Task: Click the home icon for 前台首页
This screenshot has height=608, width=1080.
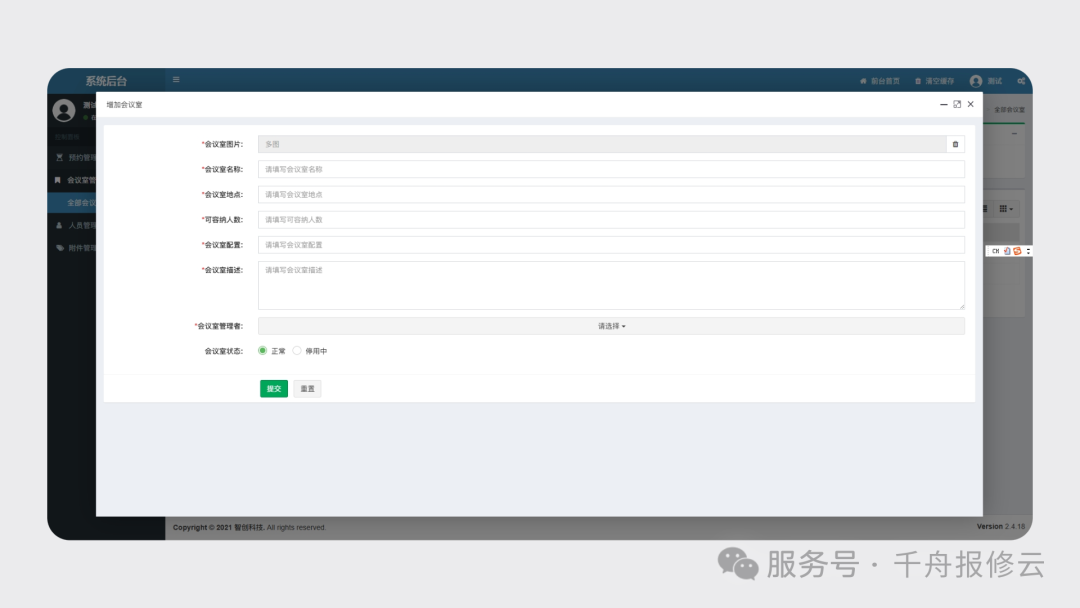Action: coord(862,80)
